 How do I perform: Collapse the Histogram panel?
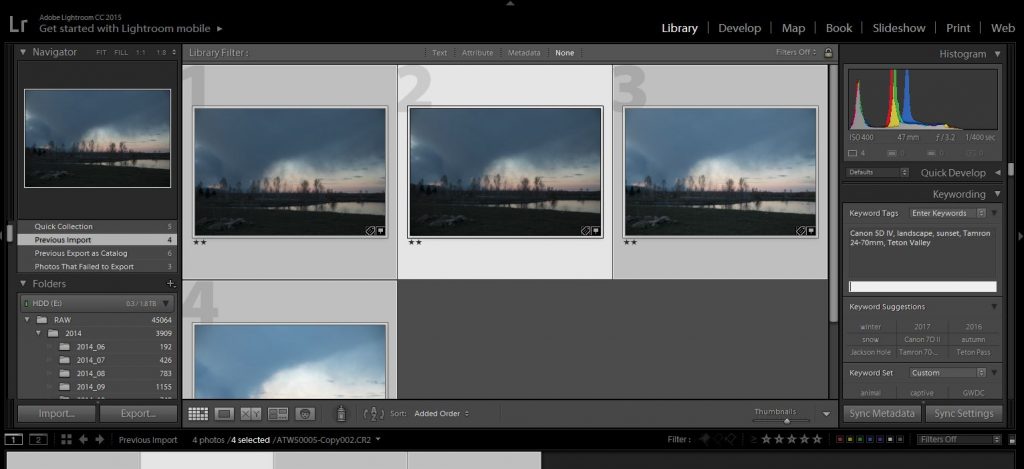[997, 54]
